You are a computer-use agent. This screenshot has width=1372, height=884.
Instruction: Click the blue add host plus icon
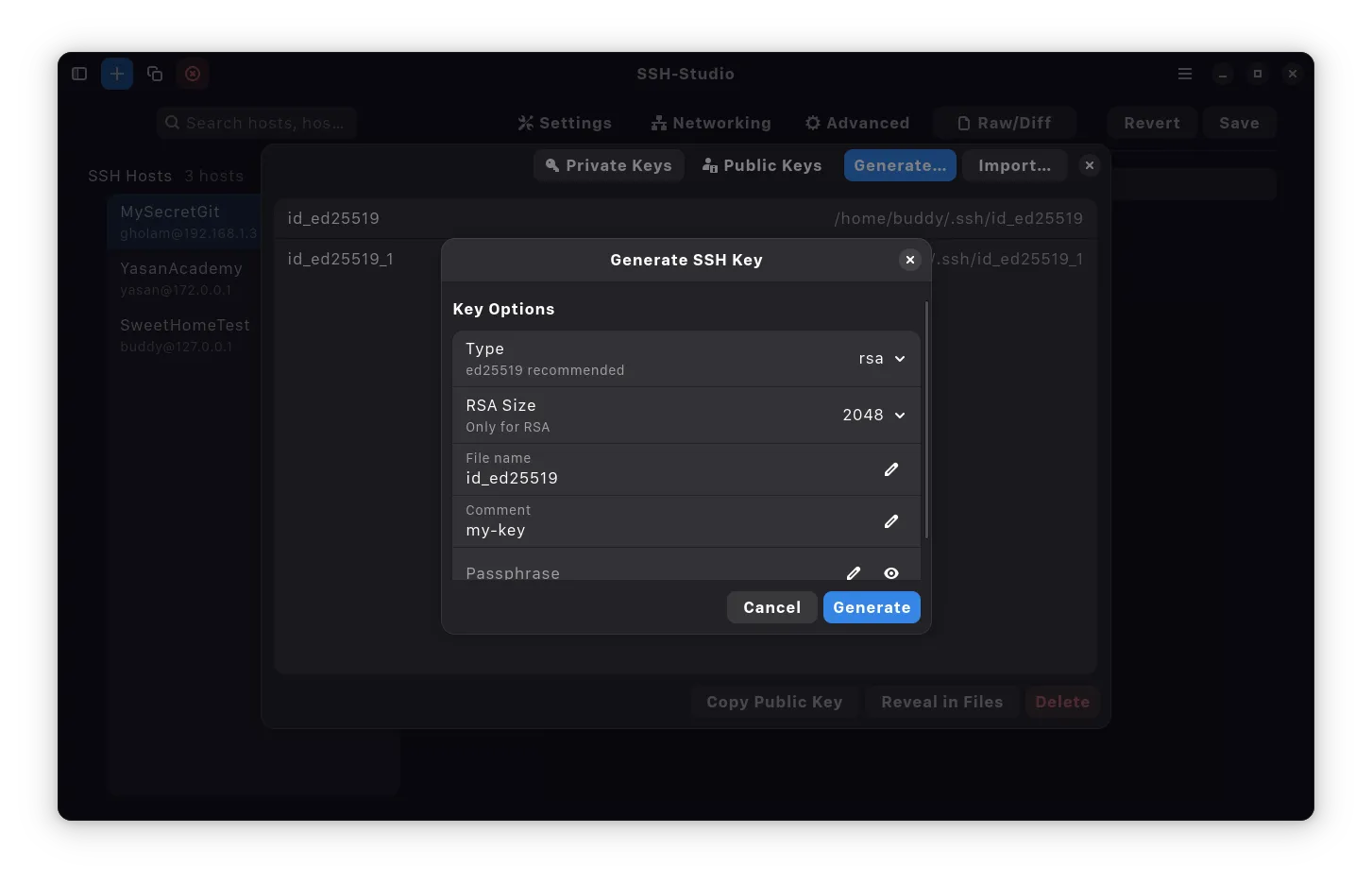117,74
